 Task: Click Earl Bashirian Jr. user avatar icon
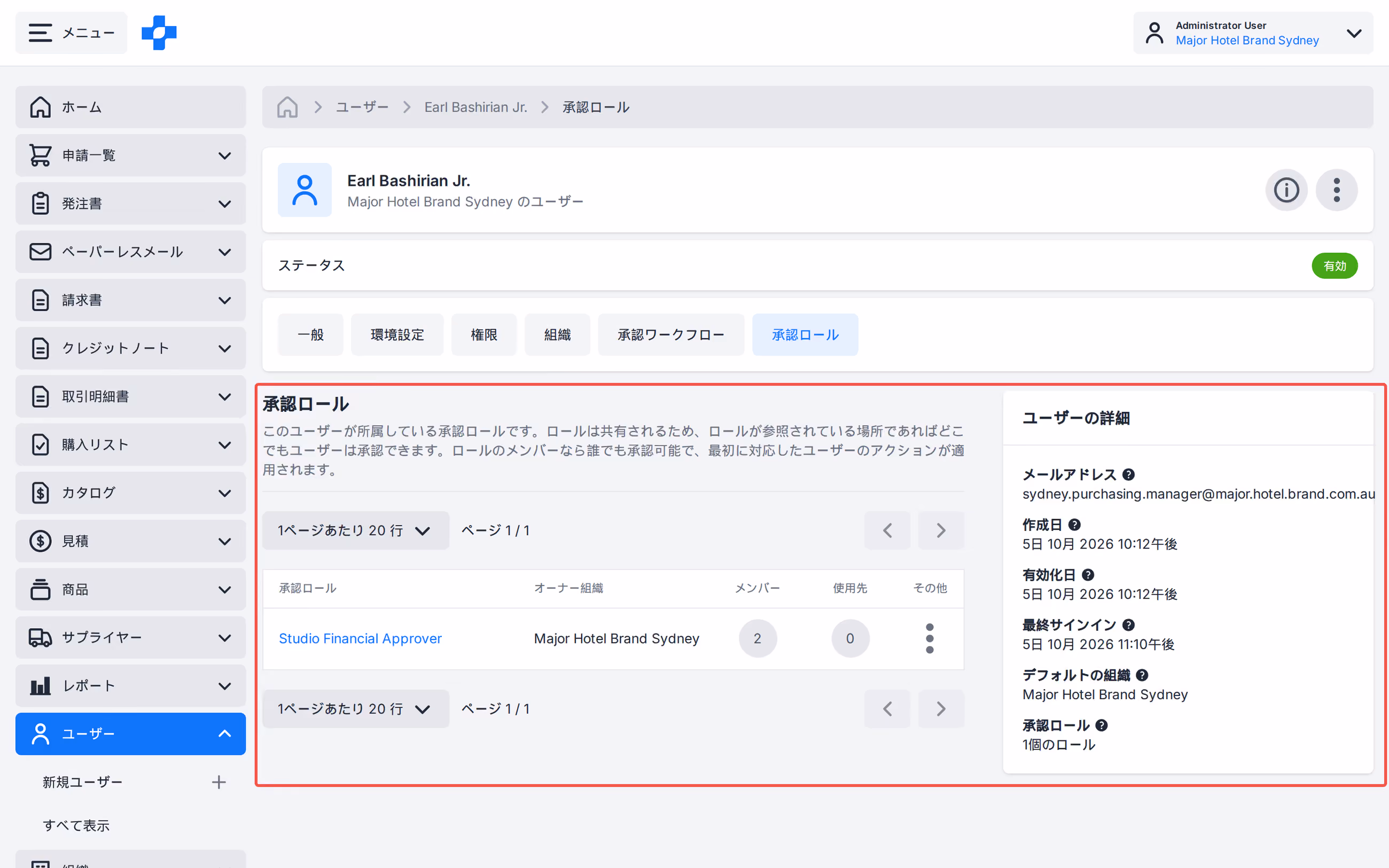click(305, 190)
